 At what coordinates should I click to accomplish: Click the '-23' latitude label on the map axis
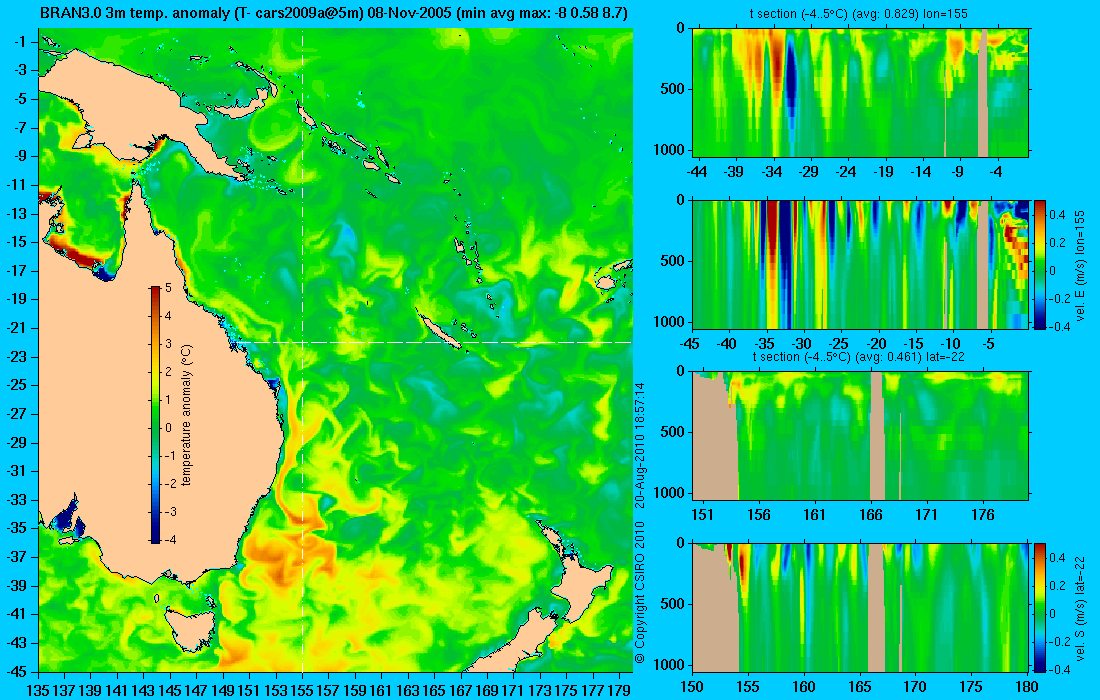coord(15,356)
